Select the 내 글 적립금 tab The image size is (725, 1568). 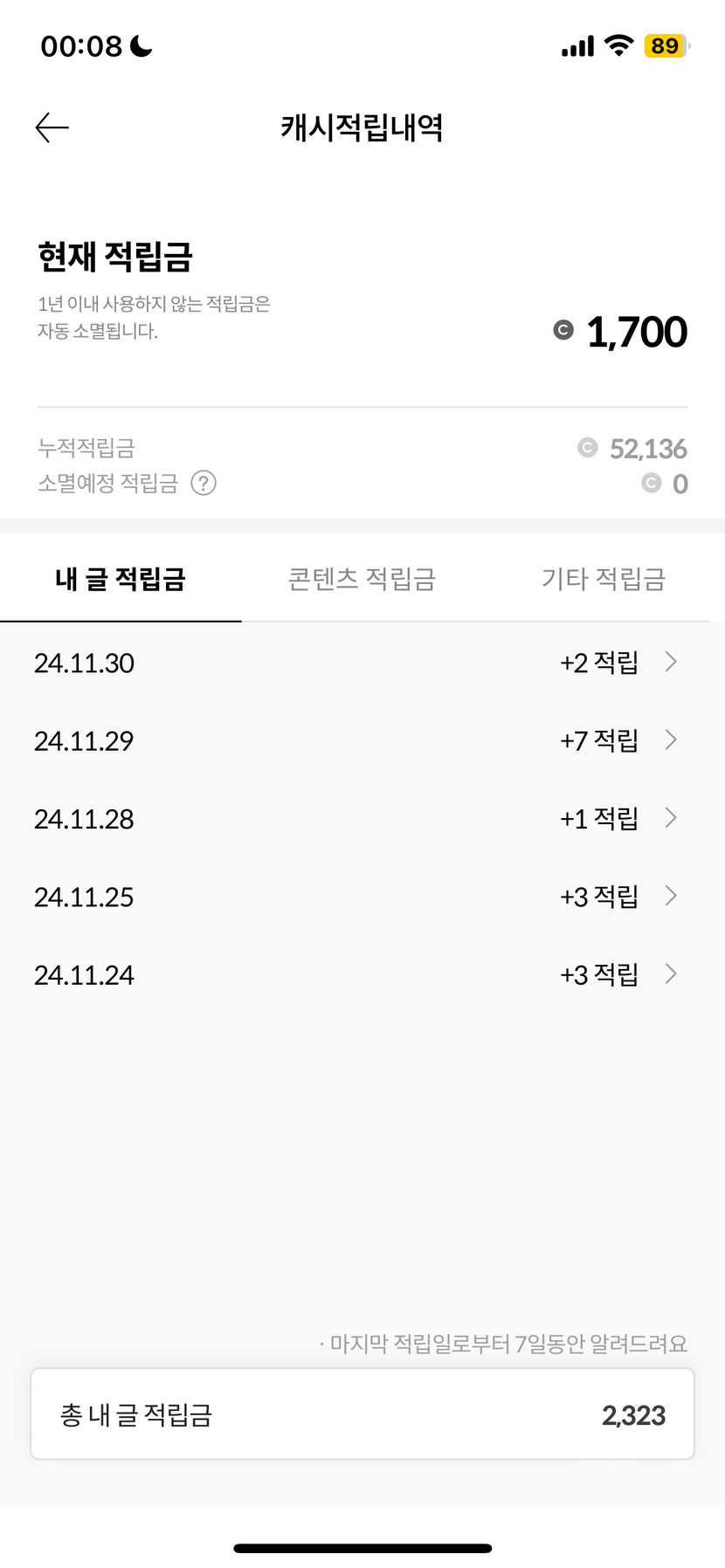point(121,579)
